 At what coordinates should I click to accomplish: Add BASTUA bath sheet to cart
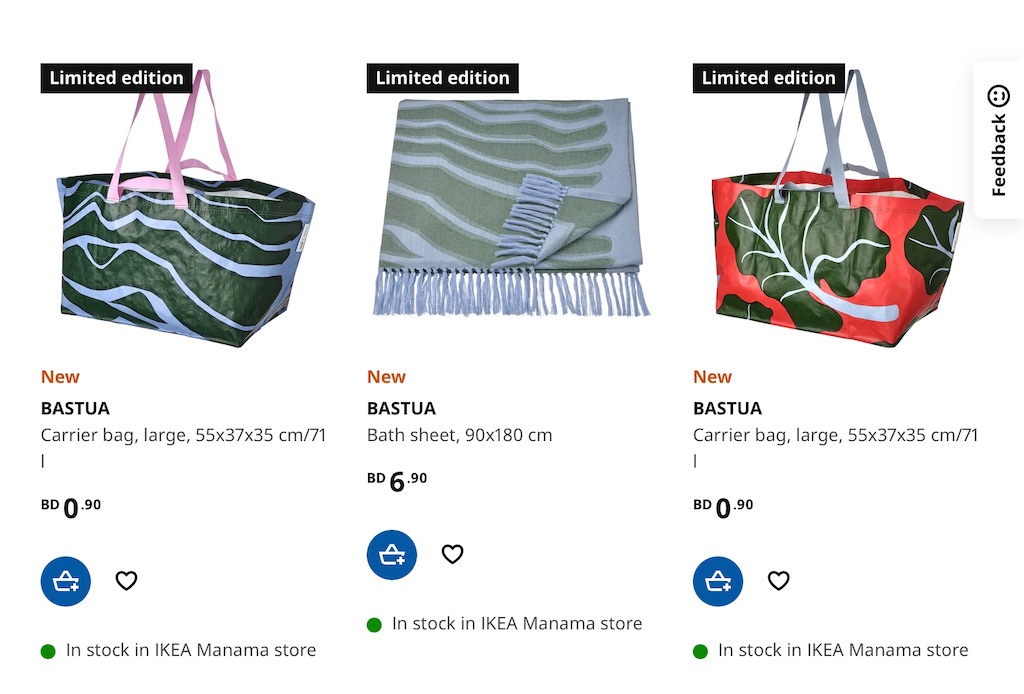click(x=392, y=554)
